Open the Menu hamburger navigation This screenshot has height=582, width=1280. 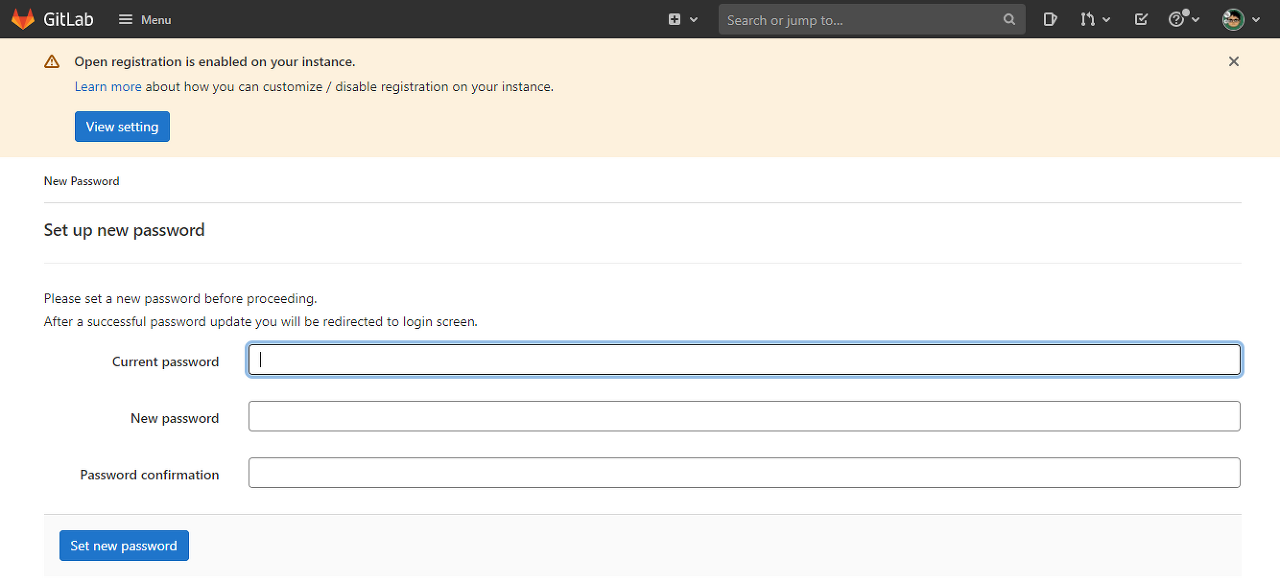(144, 19)
